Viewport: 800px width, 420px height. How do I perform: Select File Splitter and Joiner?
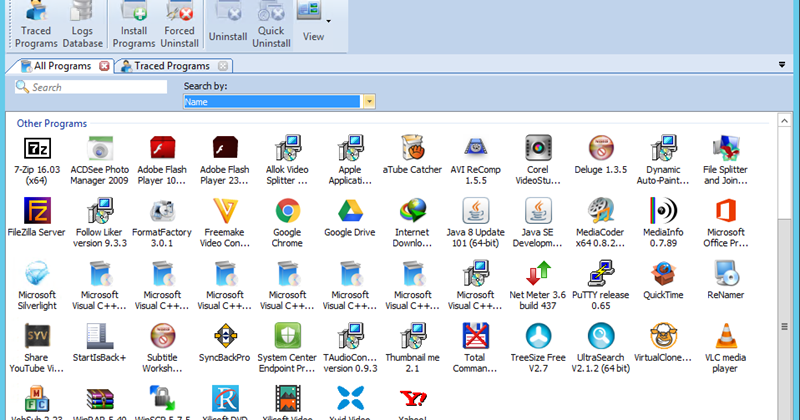point(726,160)
